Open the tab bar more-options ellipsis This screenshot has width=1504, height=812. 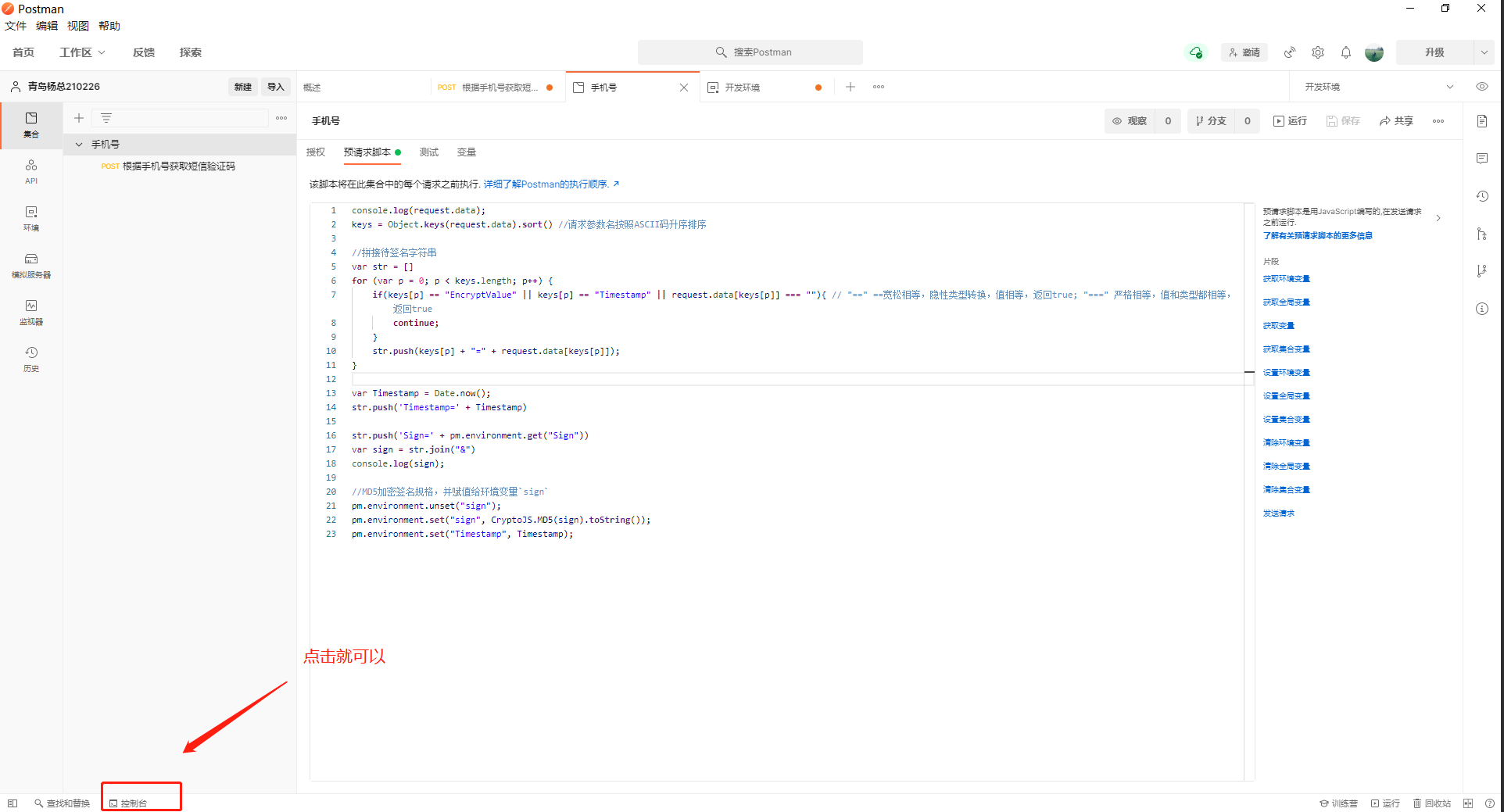point(879,87)
